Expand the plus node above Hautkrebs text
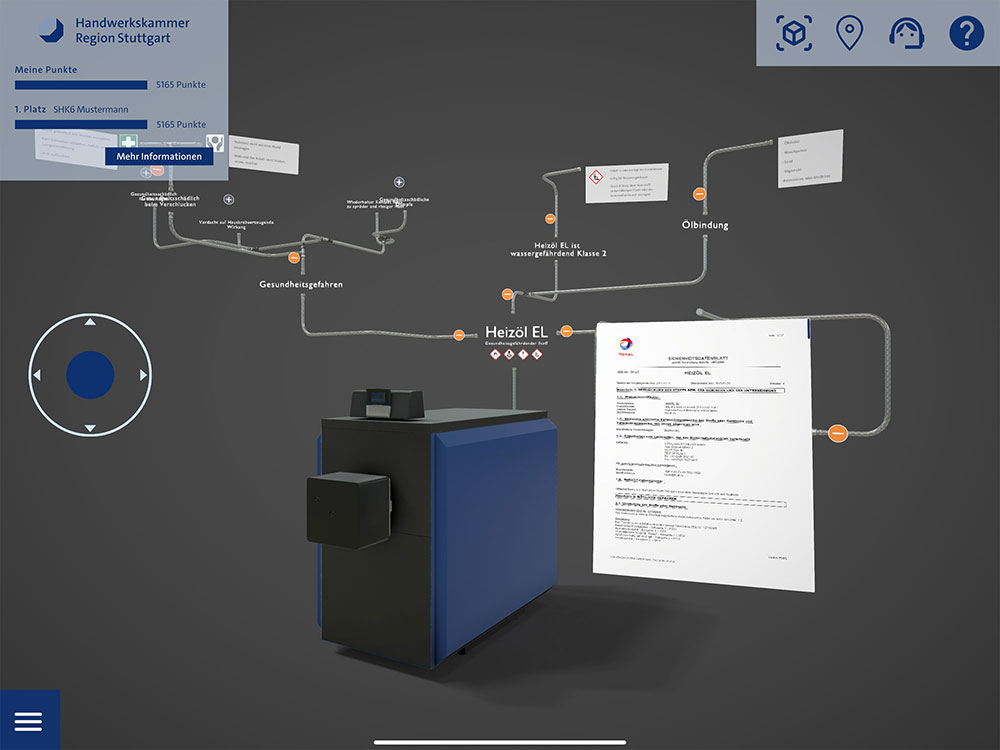This screenshot has width=1000, height=750. click(x=229, y=200)
